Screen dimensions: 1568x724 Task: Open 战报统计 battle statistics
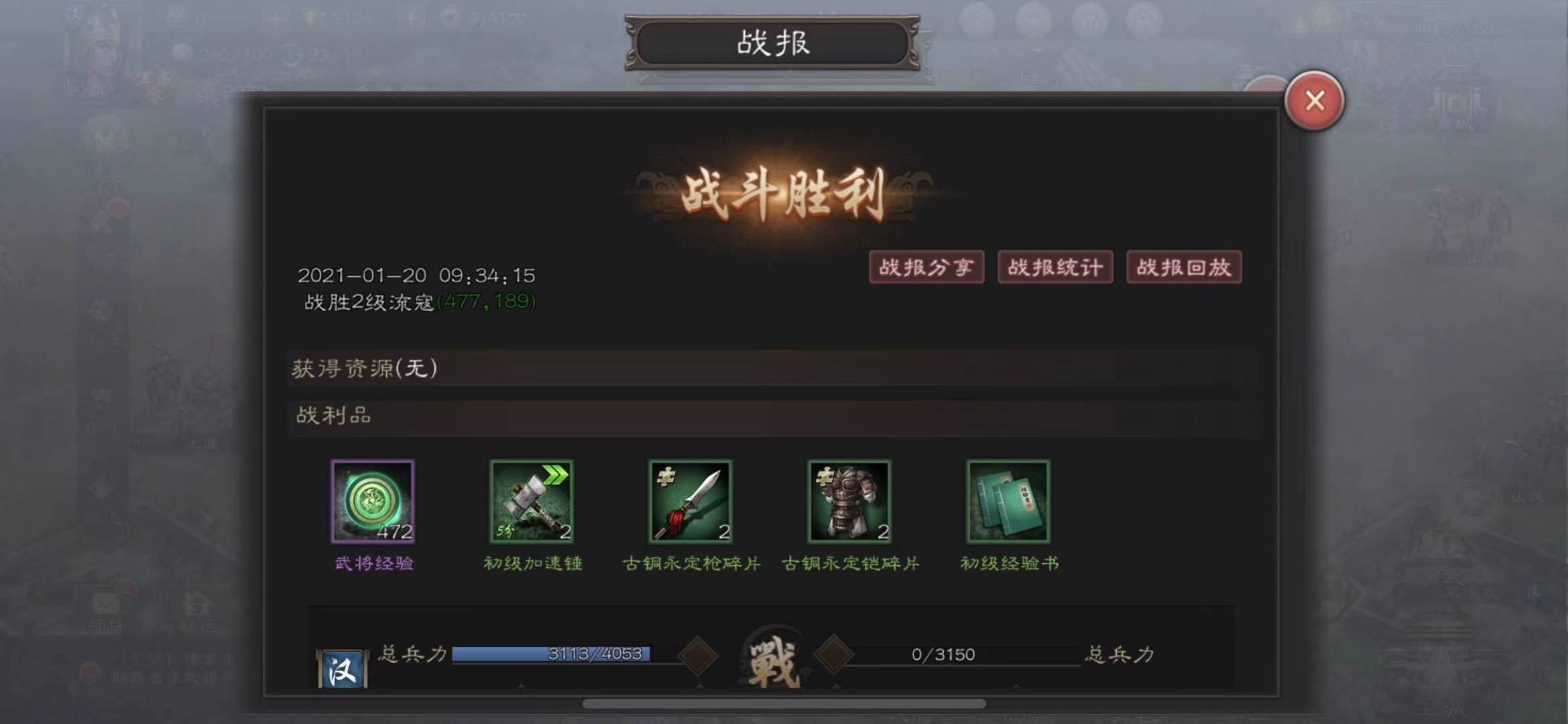tap(1055, 267)
